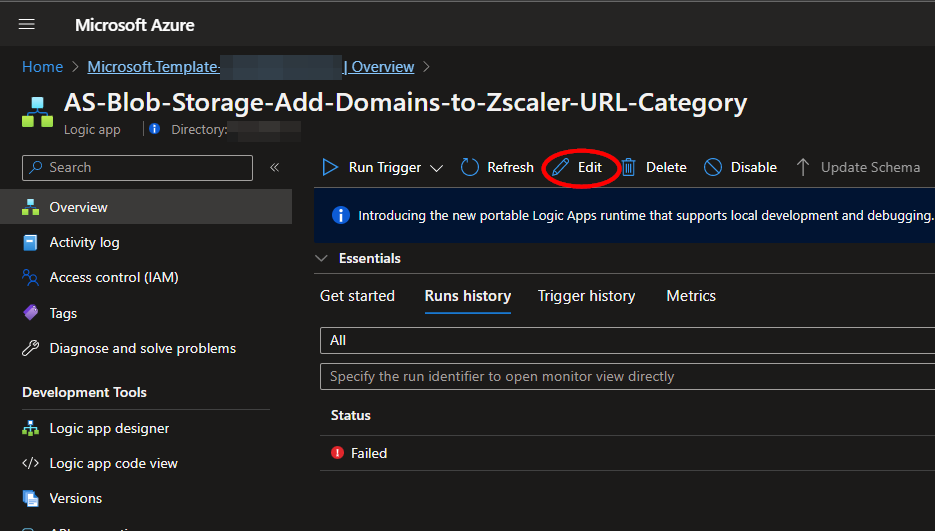This screenshot has width=935, height=531.
Task: Click the Directory info icon
Action: (154, 129)
